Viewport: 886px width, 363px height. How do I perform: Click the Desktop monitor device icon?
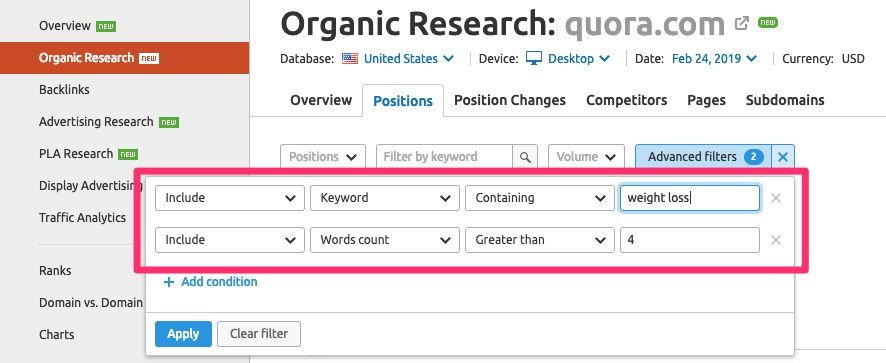(533, 58)
